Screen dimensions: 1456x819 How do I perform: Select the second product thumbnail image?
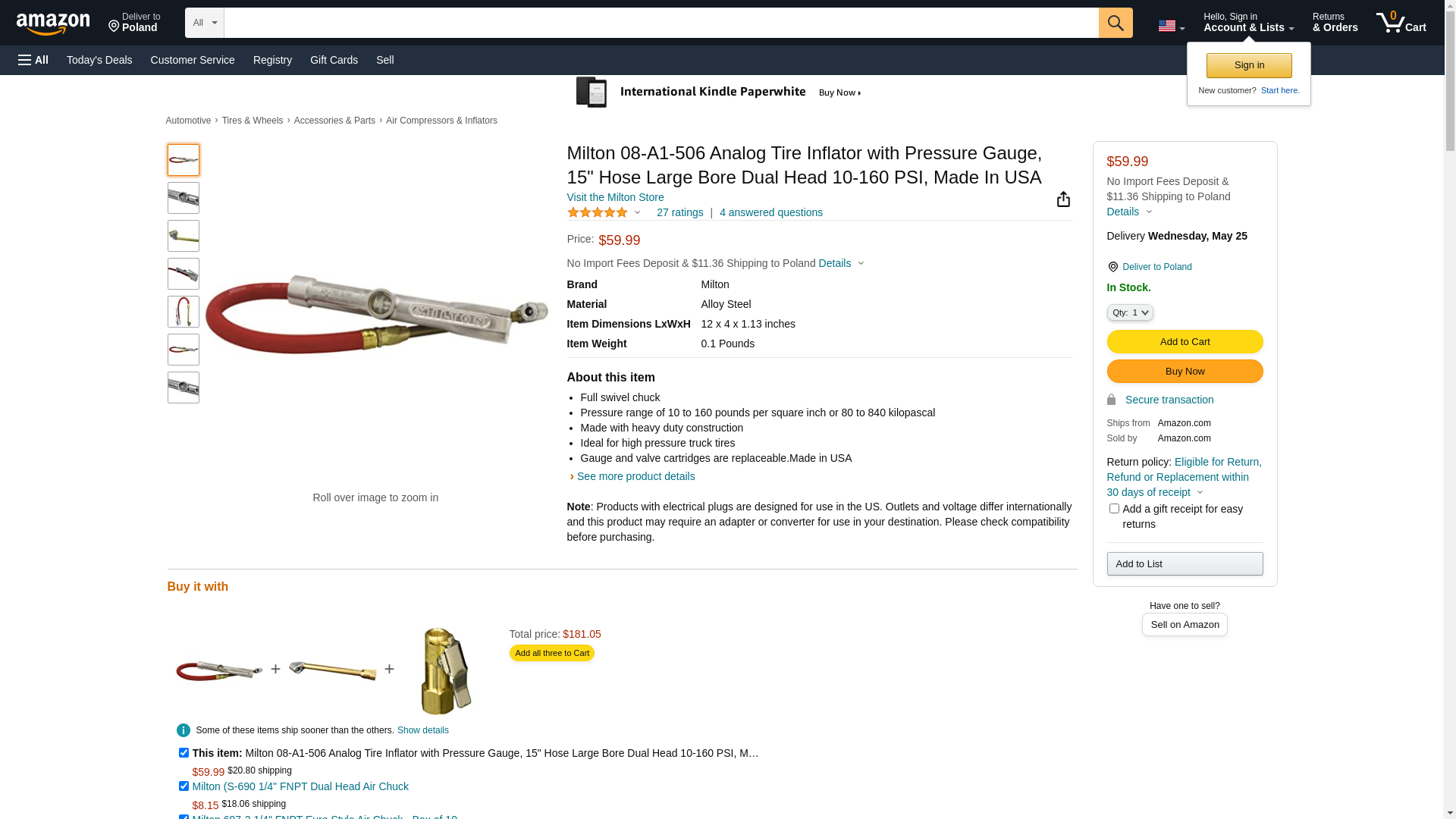[184, 198]
